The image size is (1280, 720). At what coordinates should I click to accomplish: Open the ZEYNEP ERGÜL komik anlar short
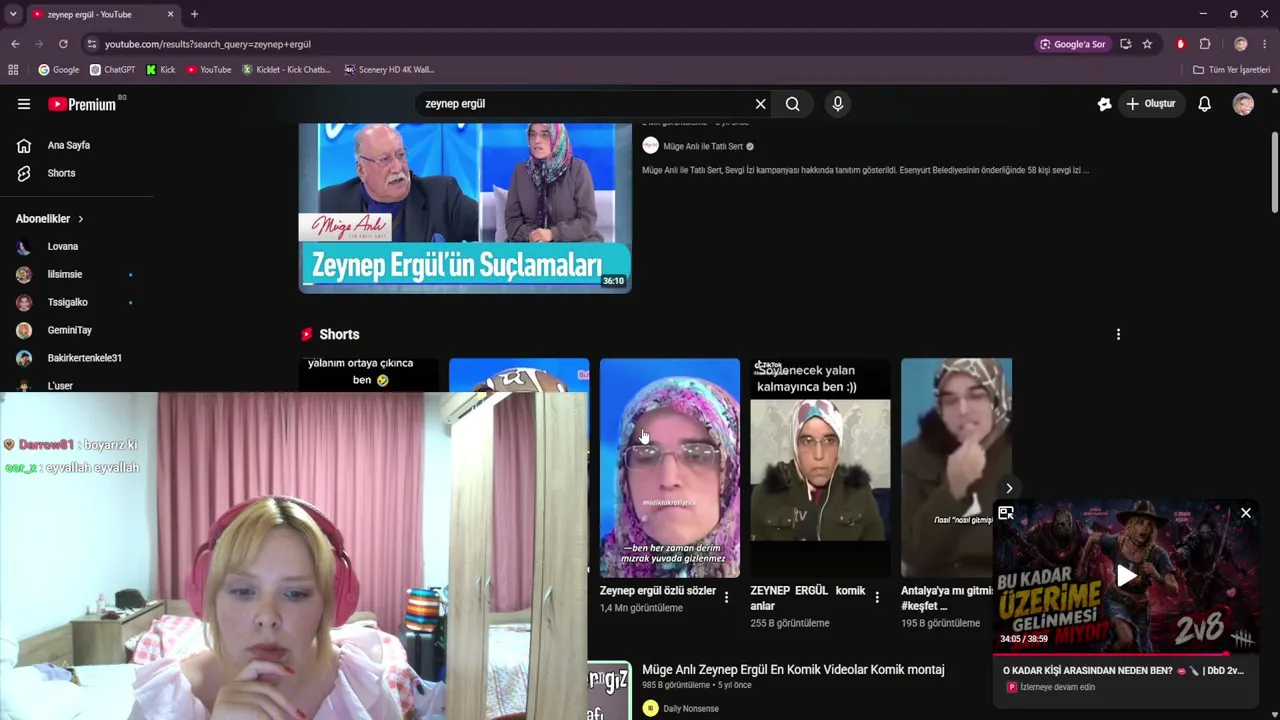[x=820, y=468]
